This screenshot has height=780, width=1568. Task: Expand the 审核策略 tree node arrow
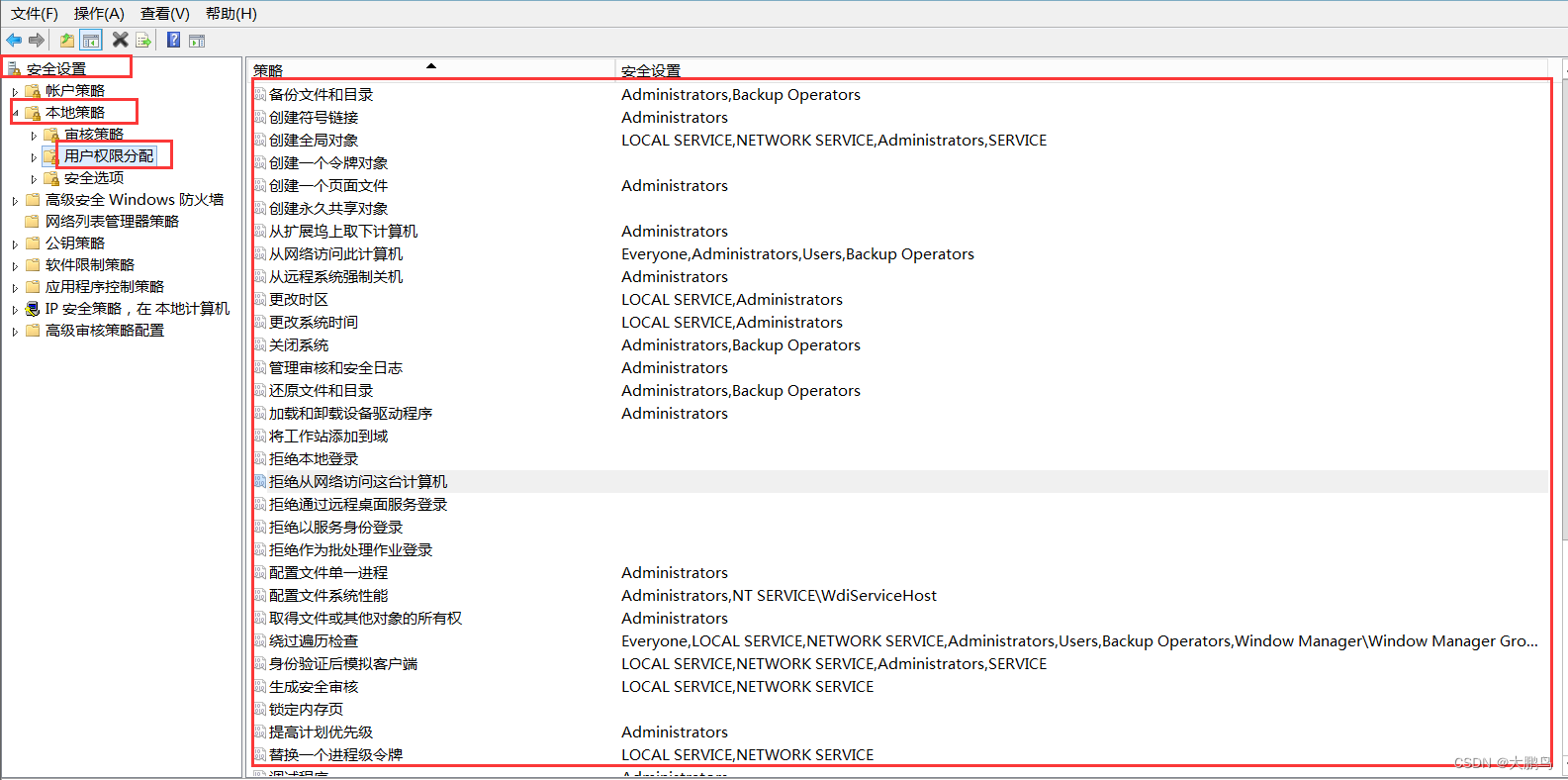[34, 135]
